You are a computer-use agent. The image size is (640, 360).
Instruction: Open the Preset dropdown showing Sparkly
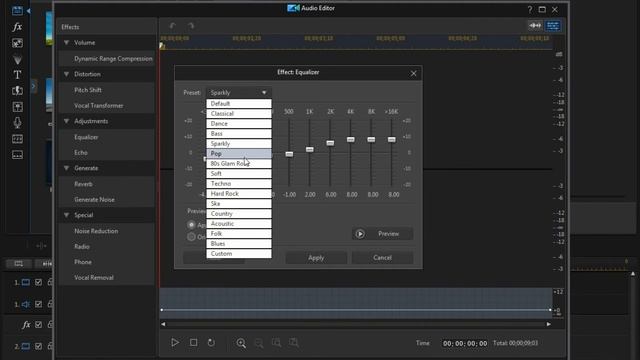238,93
